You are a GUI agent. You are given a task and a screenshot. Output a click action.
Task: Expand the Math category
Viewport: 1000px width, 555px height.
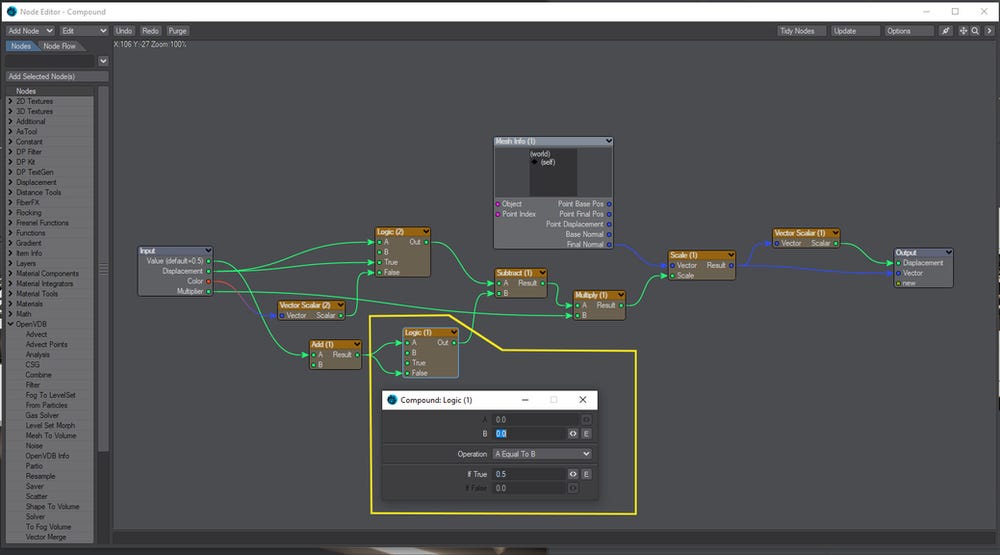click(10, 314)
